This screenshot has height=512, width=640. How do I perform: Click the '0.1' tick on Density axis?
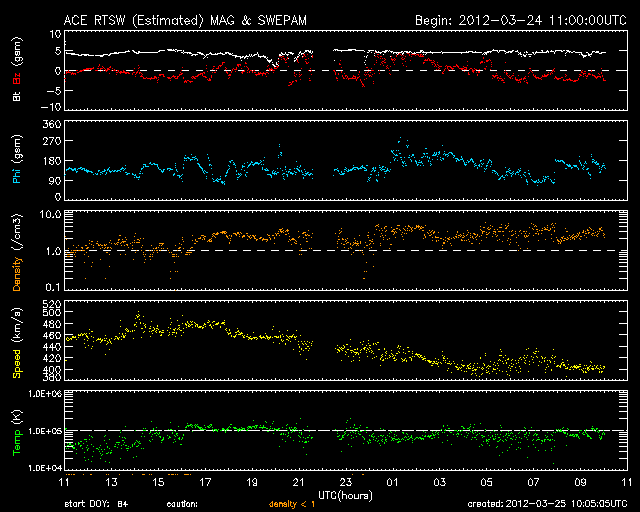53,287
